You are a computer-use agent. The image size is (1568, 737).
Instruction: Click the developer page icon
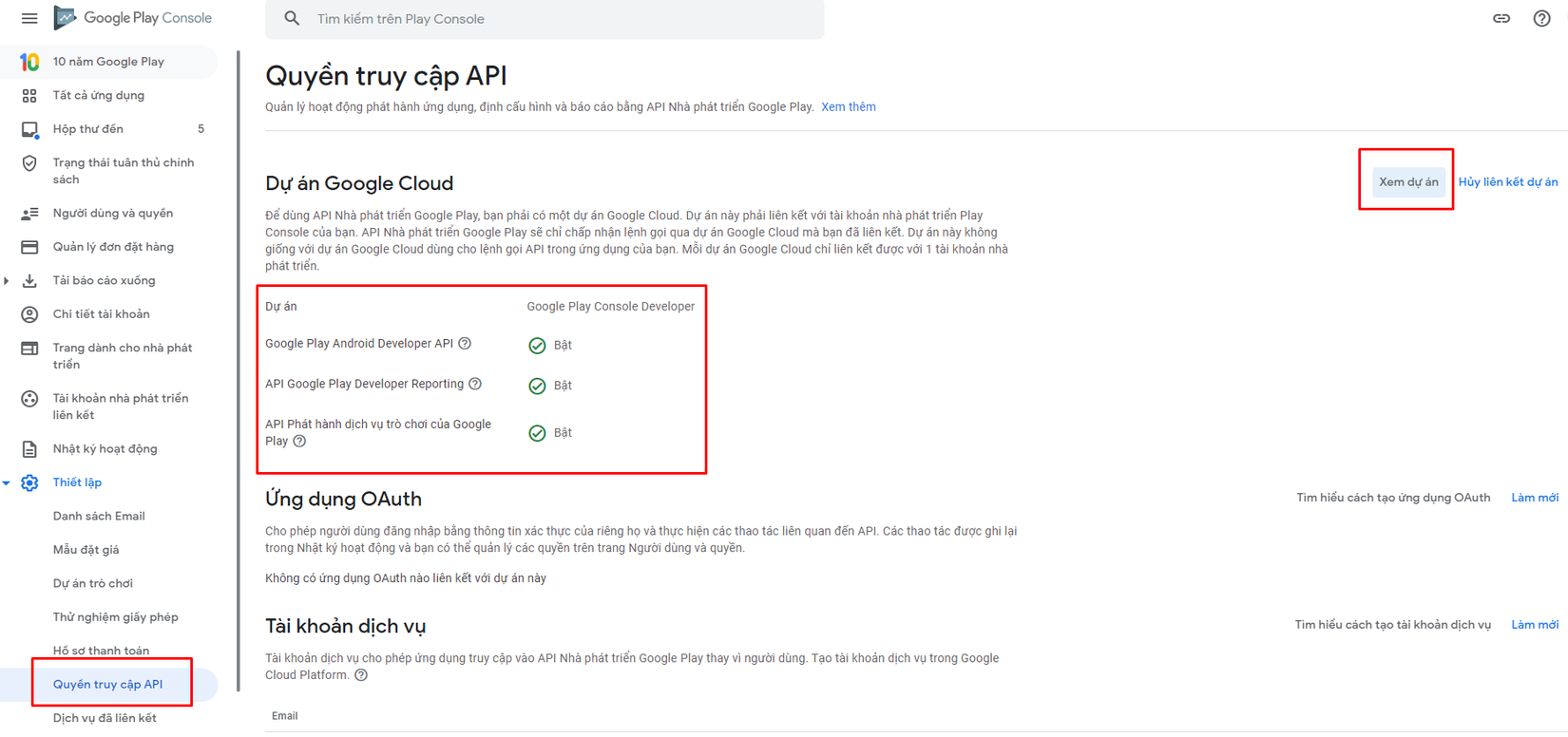point(29,349)
